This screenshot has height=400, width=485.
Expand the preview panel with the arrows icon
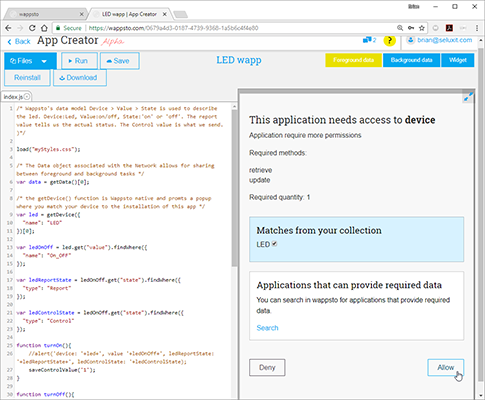pyautogui.click(x=468, y=97)
